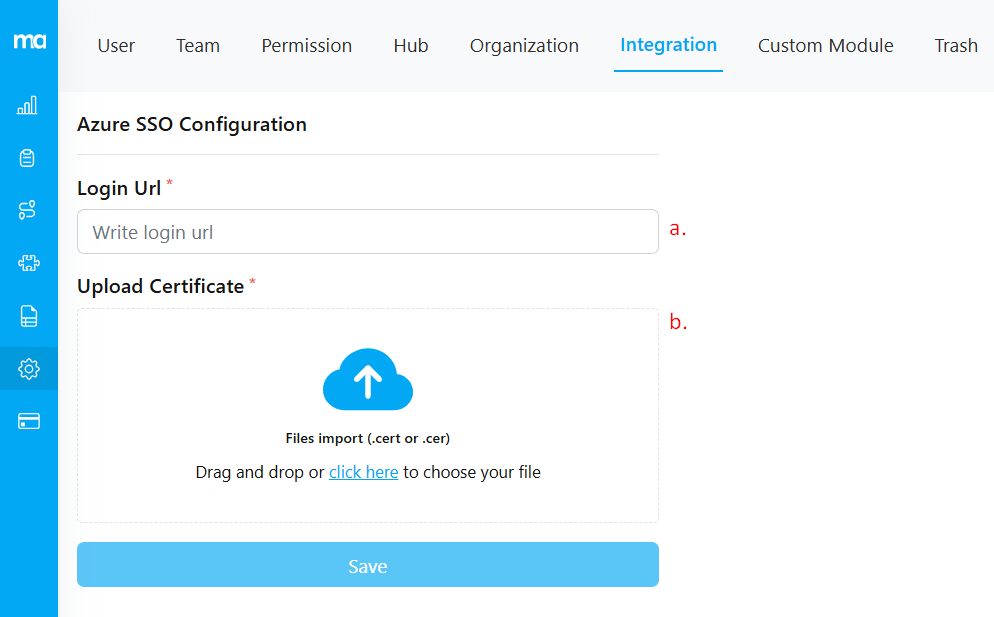This screenshot has height=617, width=994.
Task: Click the cloud upload icon in the certificate area
Action: coord(367,379)
